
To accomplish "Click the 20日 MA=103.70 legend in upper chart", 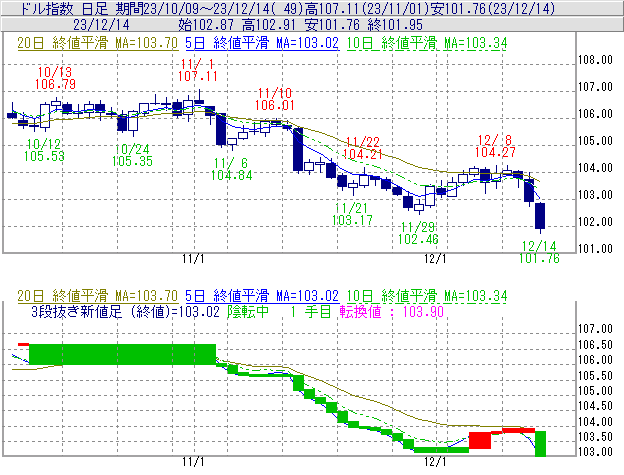I will click(98, 44).
